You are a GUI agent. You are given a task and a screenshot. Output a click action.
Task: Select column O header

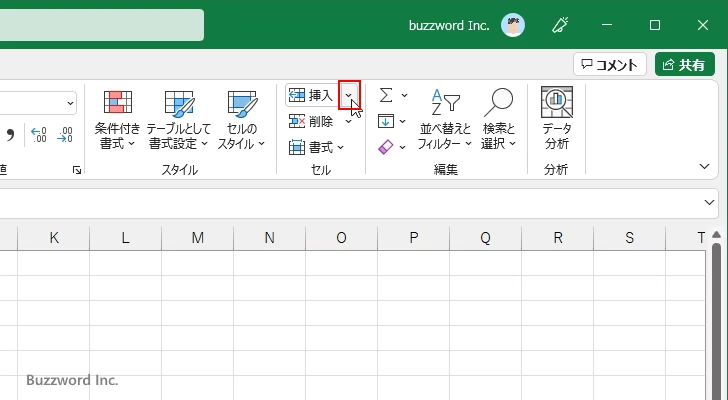click(x=341, y=238)
